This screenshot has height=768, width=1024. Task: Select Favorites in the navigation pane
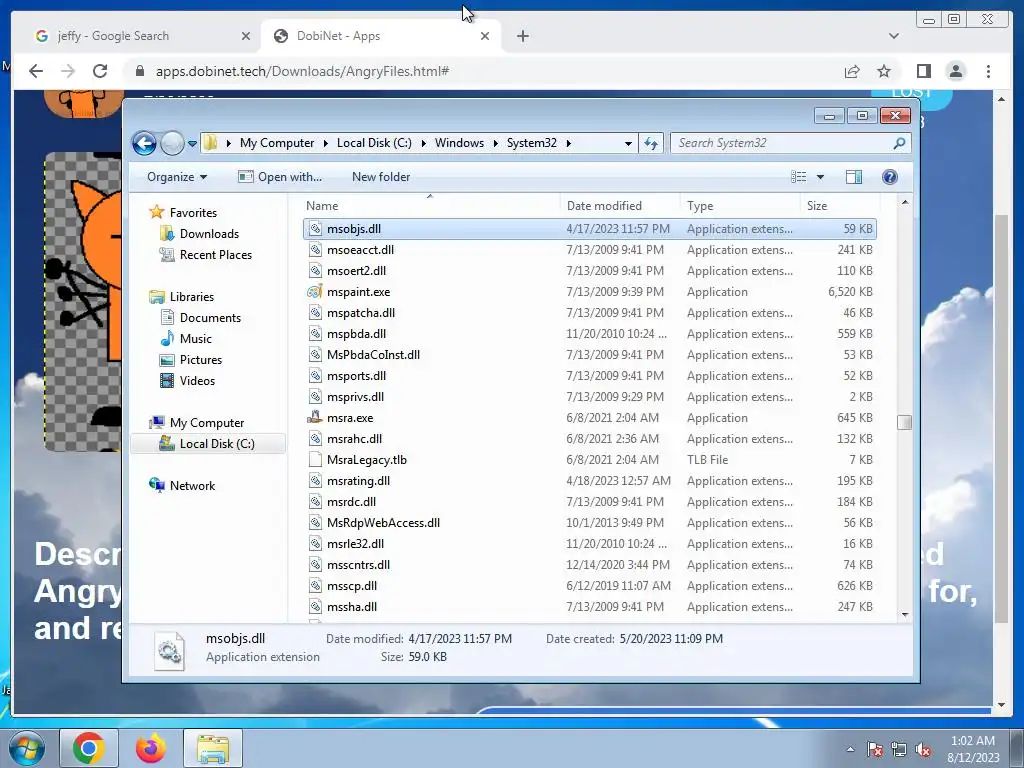pos(193,212)
